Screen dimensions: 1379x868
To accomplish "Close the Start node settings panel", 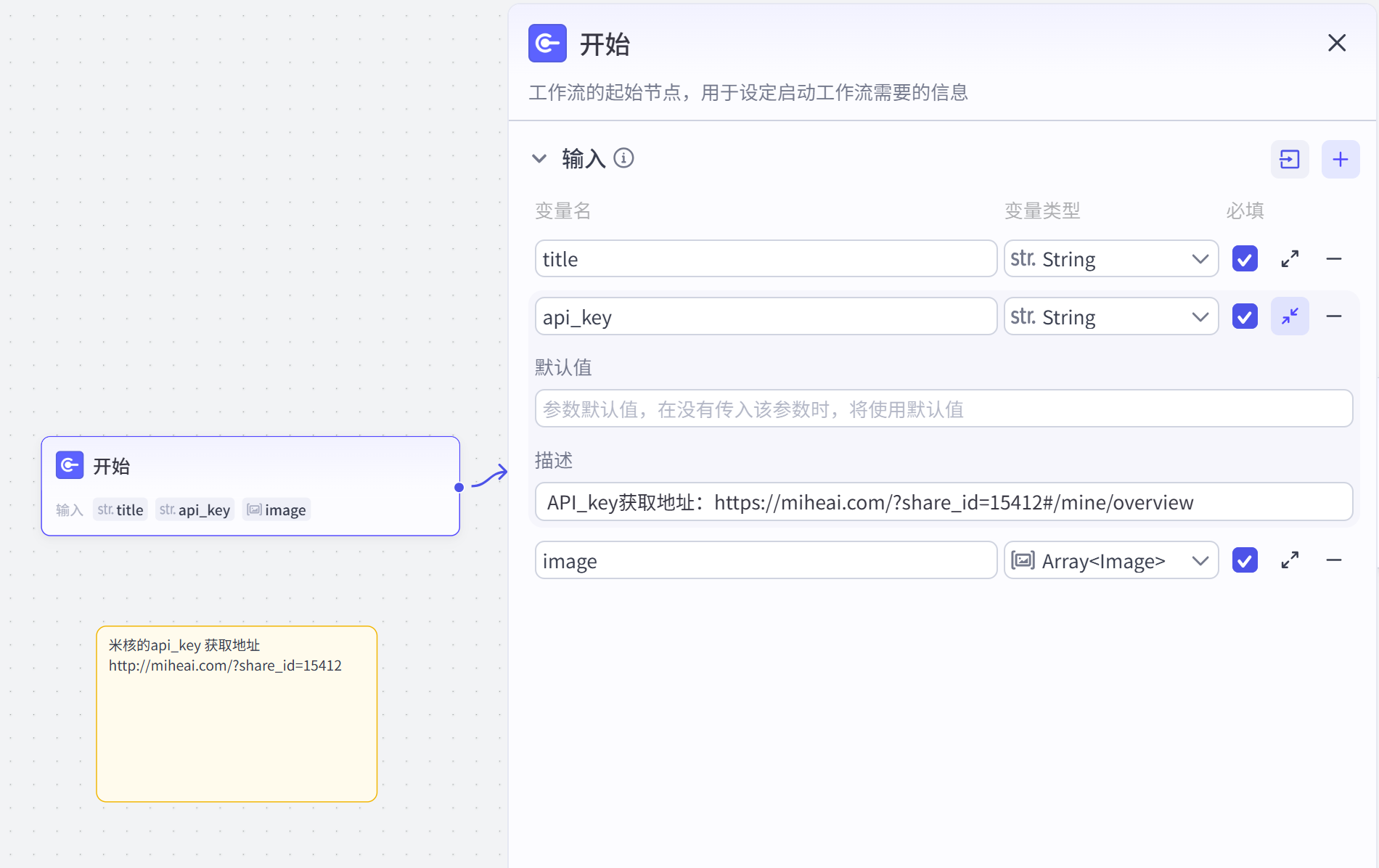I will [x=1337, y=43].
